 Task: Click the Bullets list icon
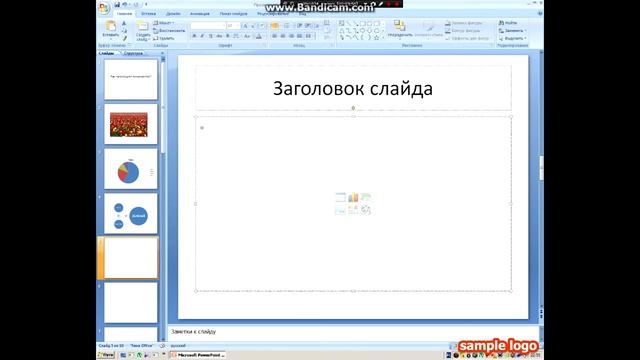pyautogui.click(x=275, y=26)
